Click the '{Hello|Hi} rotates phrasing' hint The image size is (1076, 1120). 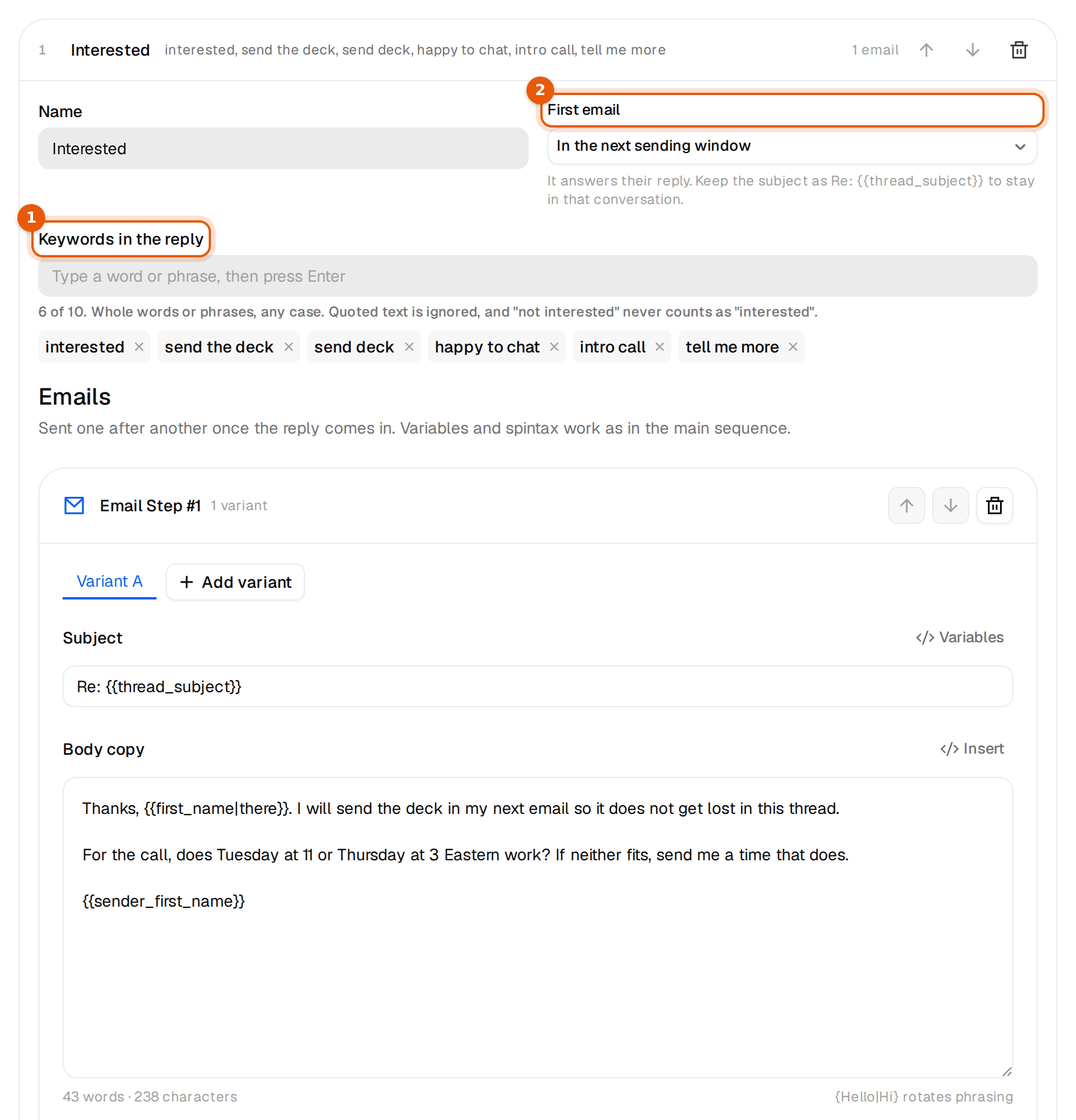point(924,1096)
